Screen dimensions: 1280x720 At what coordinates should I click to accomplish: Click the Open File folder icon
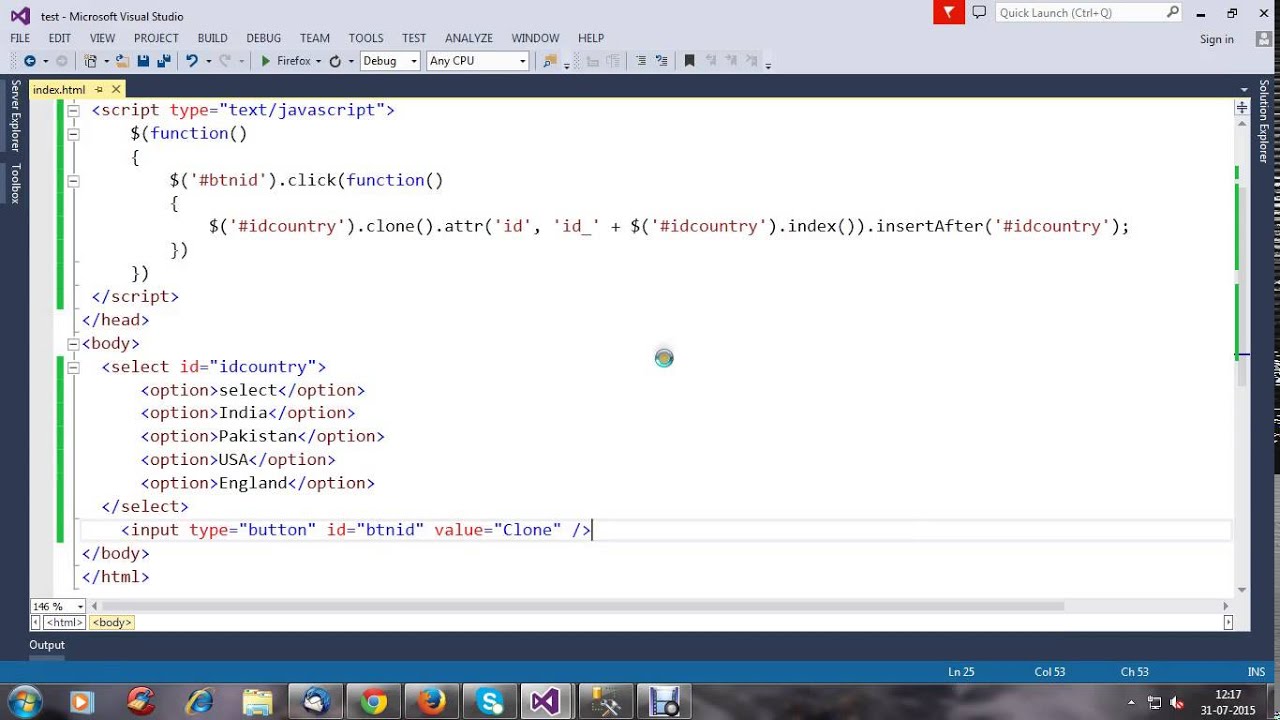coord(122,61)
